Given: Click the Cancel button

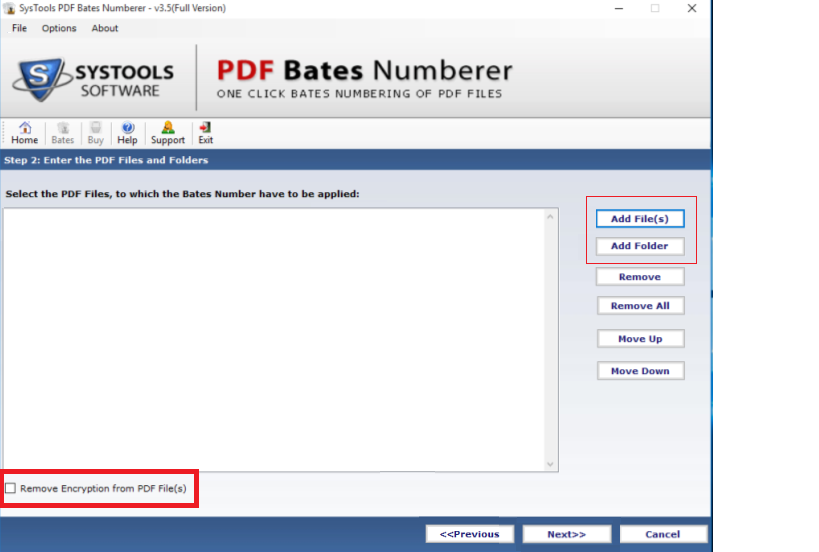Looking at the screenshot, I should click(663, 534).
